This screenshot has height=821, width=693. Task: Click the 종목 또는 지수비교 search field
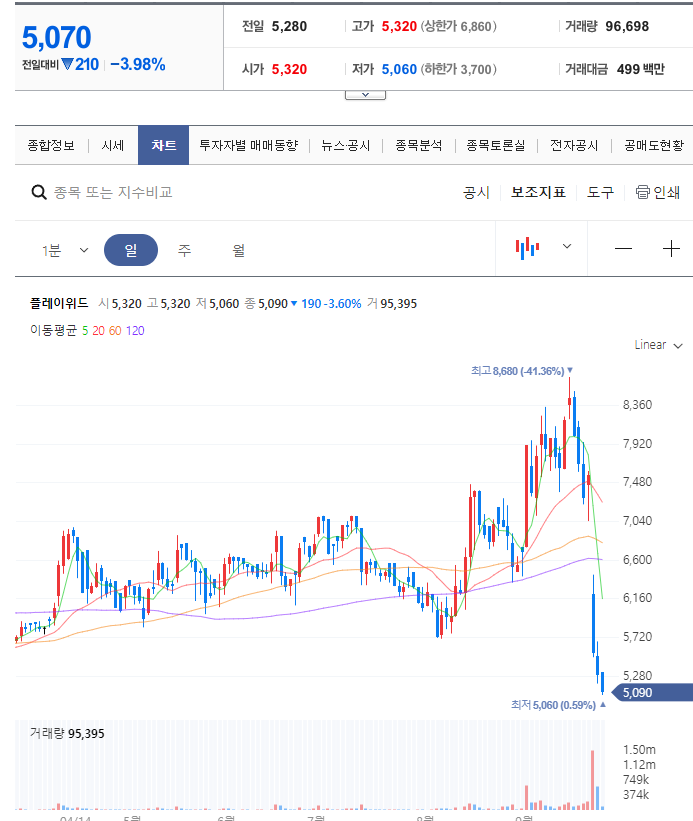pos(113,192)
